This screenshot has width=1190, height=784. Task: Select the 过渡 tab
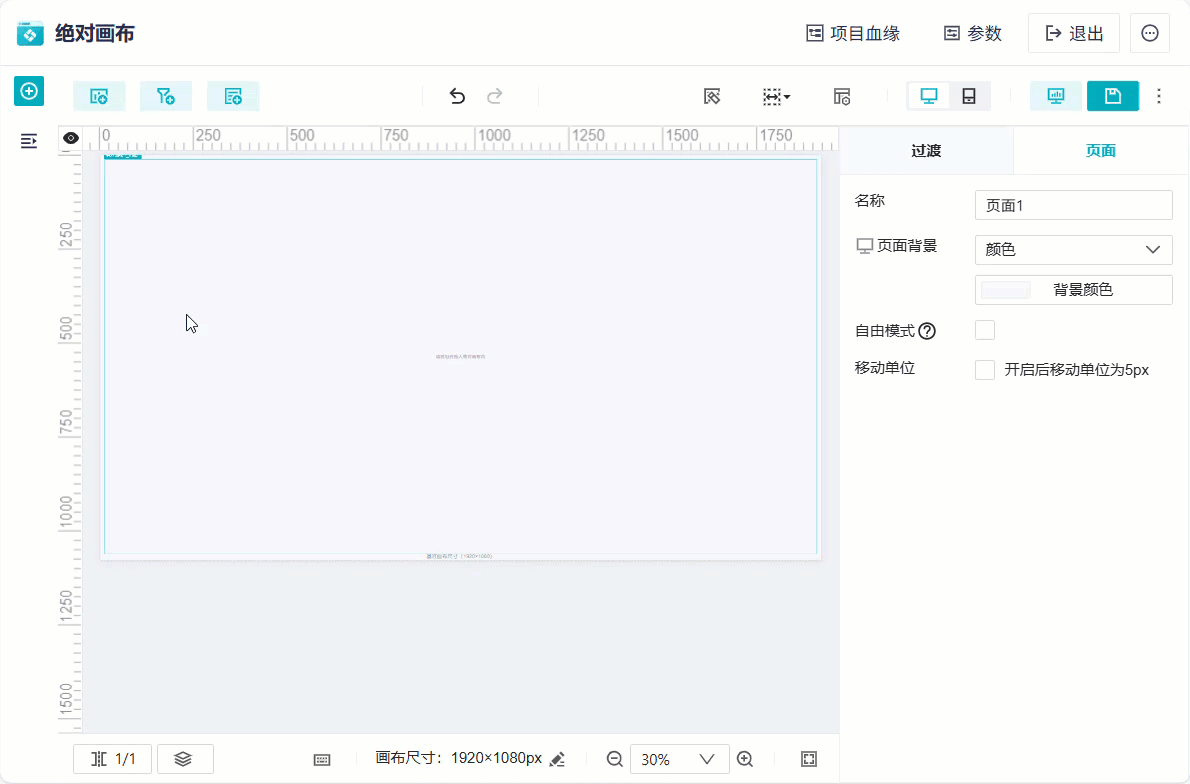click(928, 151)
